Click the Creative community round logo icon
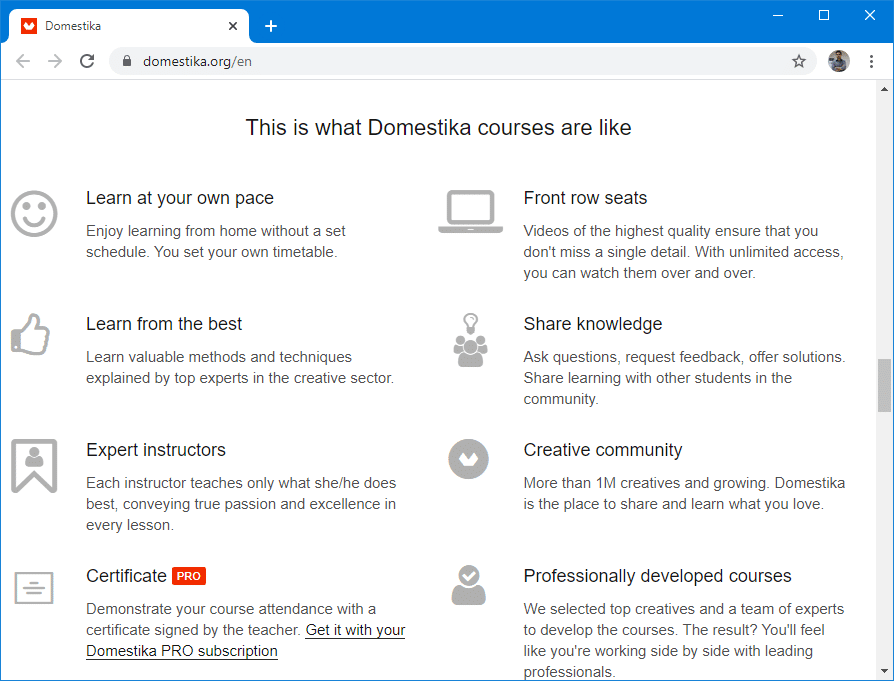Screen dimensions: 894x681 [468, 459]
